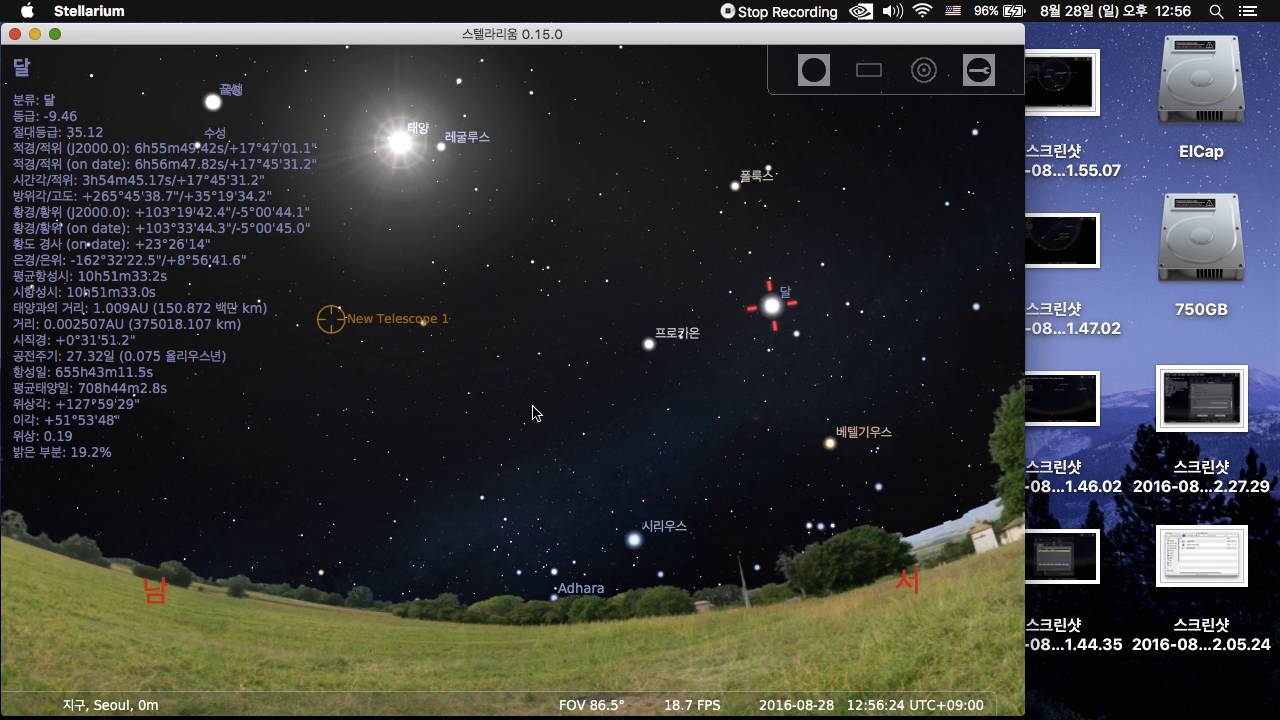Screen dimensions: 1280x720
Task: Click the distance line 거리: 0.002507AU
Action: 127,324
